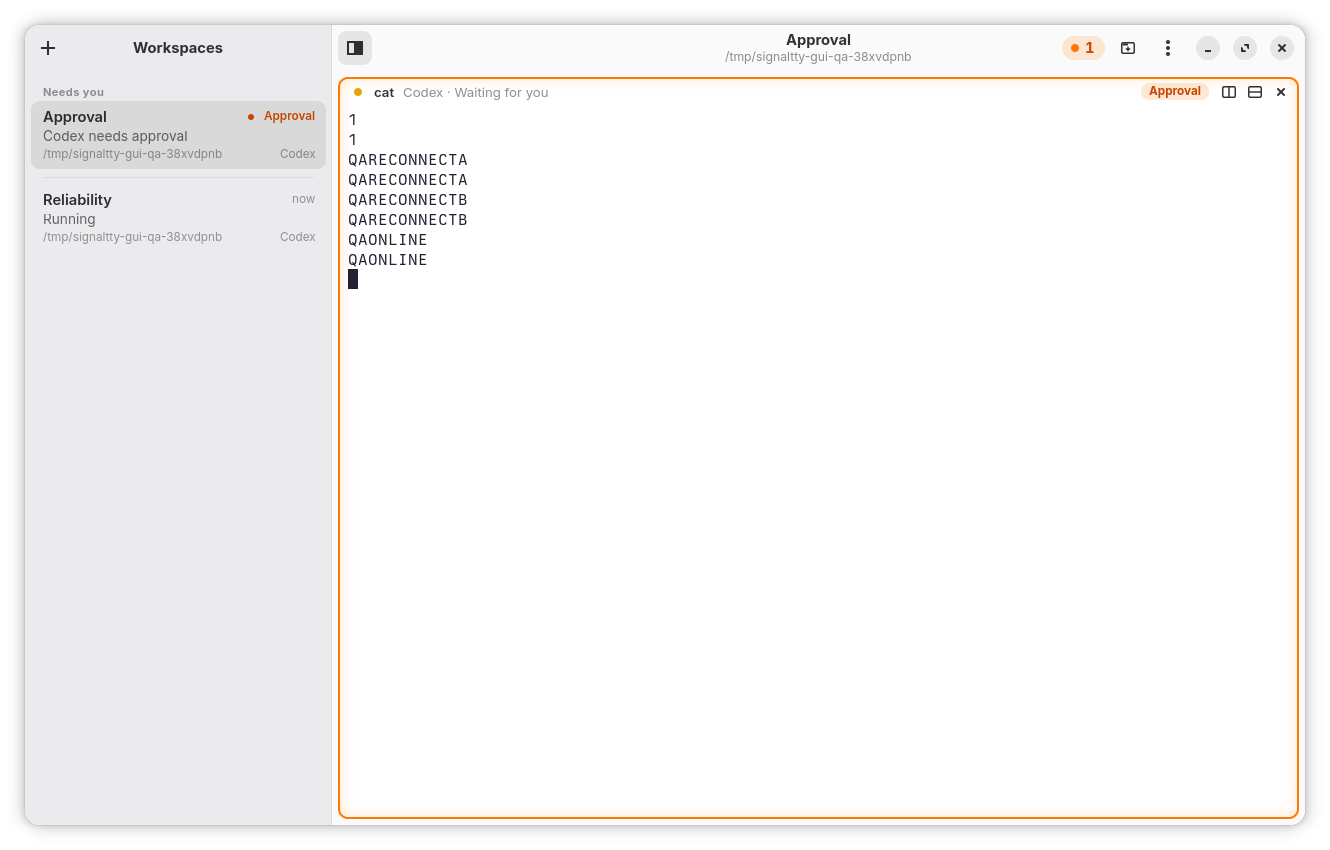The height and width of the screenshot is (850, 1330).
Task: Click the 'cat' pane title
Action: click(384, 92)
